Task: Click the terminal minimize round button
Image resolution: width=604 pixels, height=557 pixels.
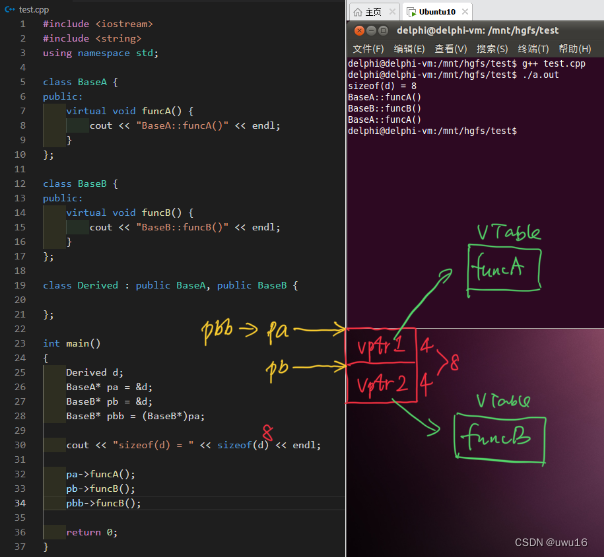Action: (371, 31)
